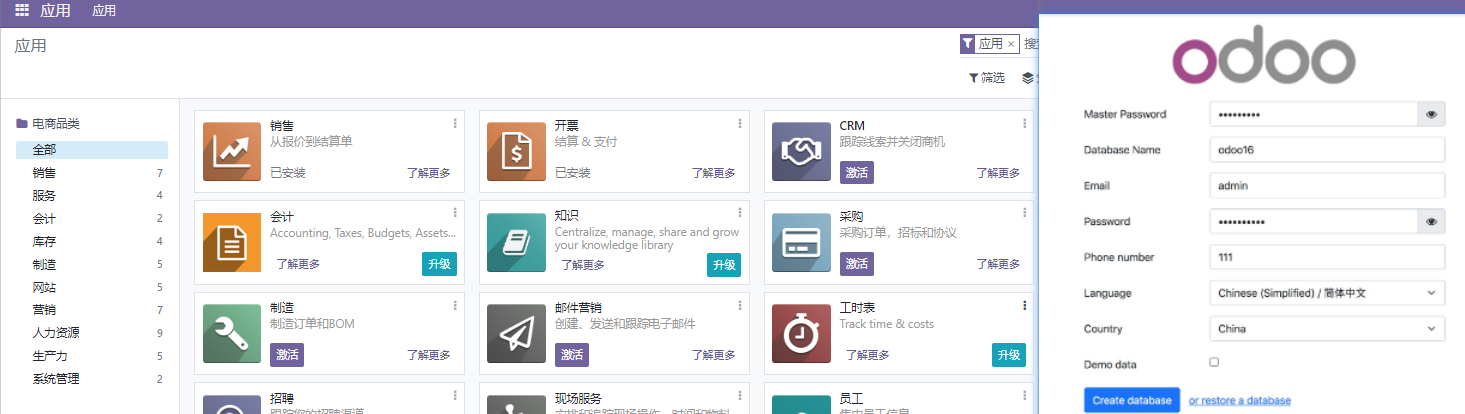Open the 制造 wrench icon
The image size is (1465, 414).
point(232,334)
